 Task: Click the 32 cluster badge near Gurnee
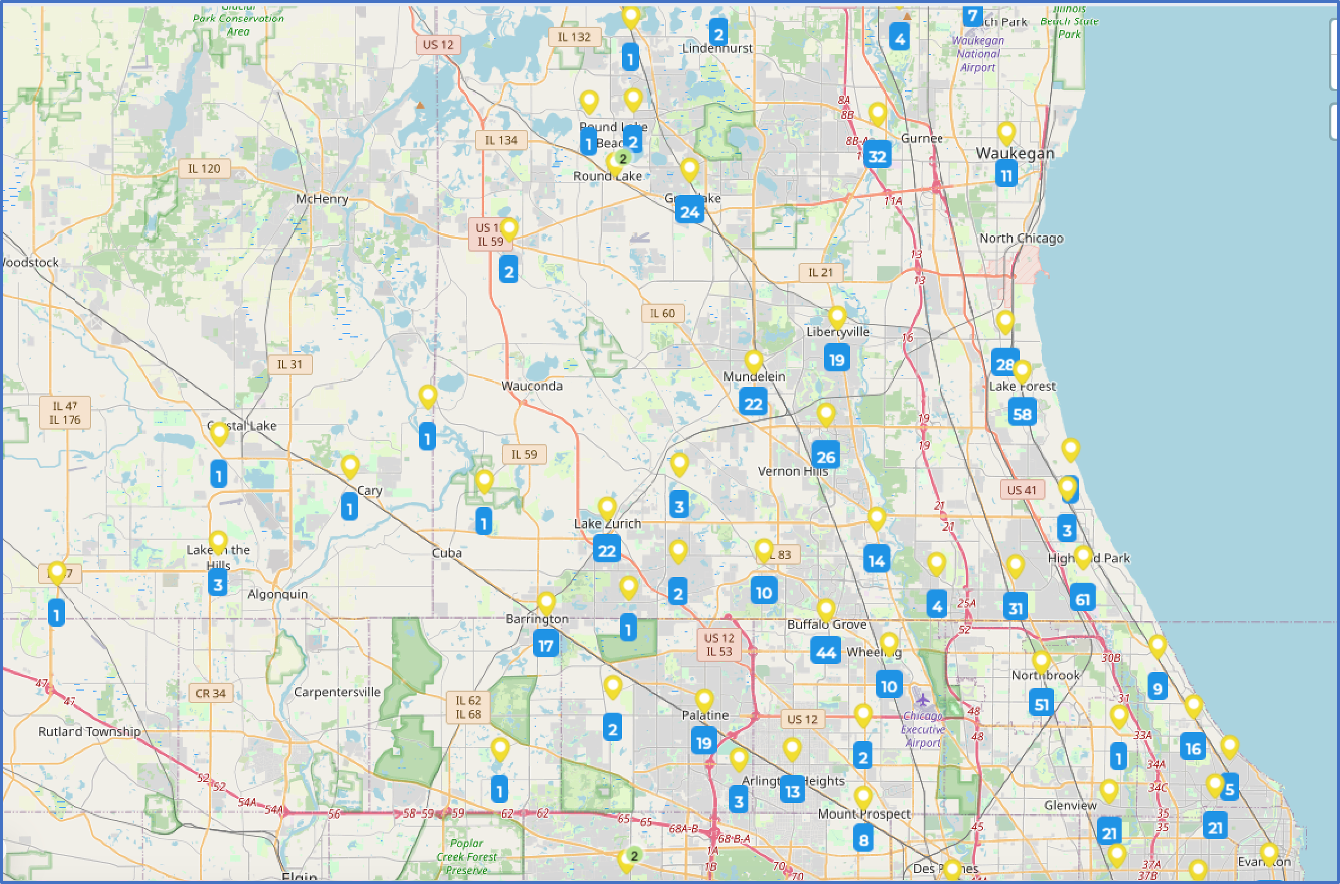pyautogui.click(x=878, y=156)
